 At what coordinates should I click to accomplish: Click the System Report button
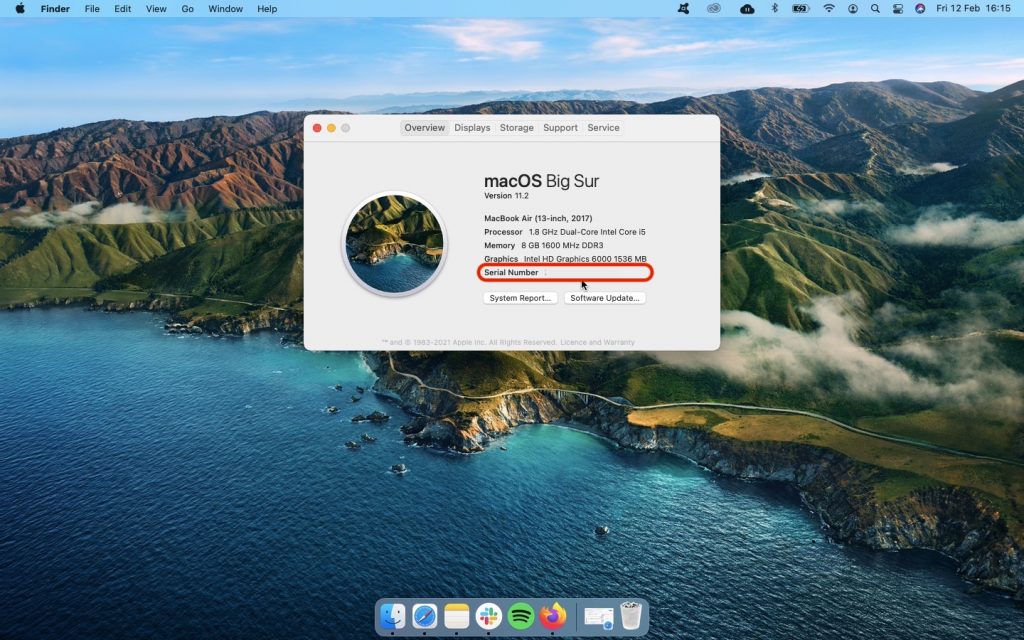(x=519, y=297)
